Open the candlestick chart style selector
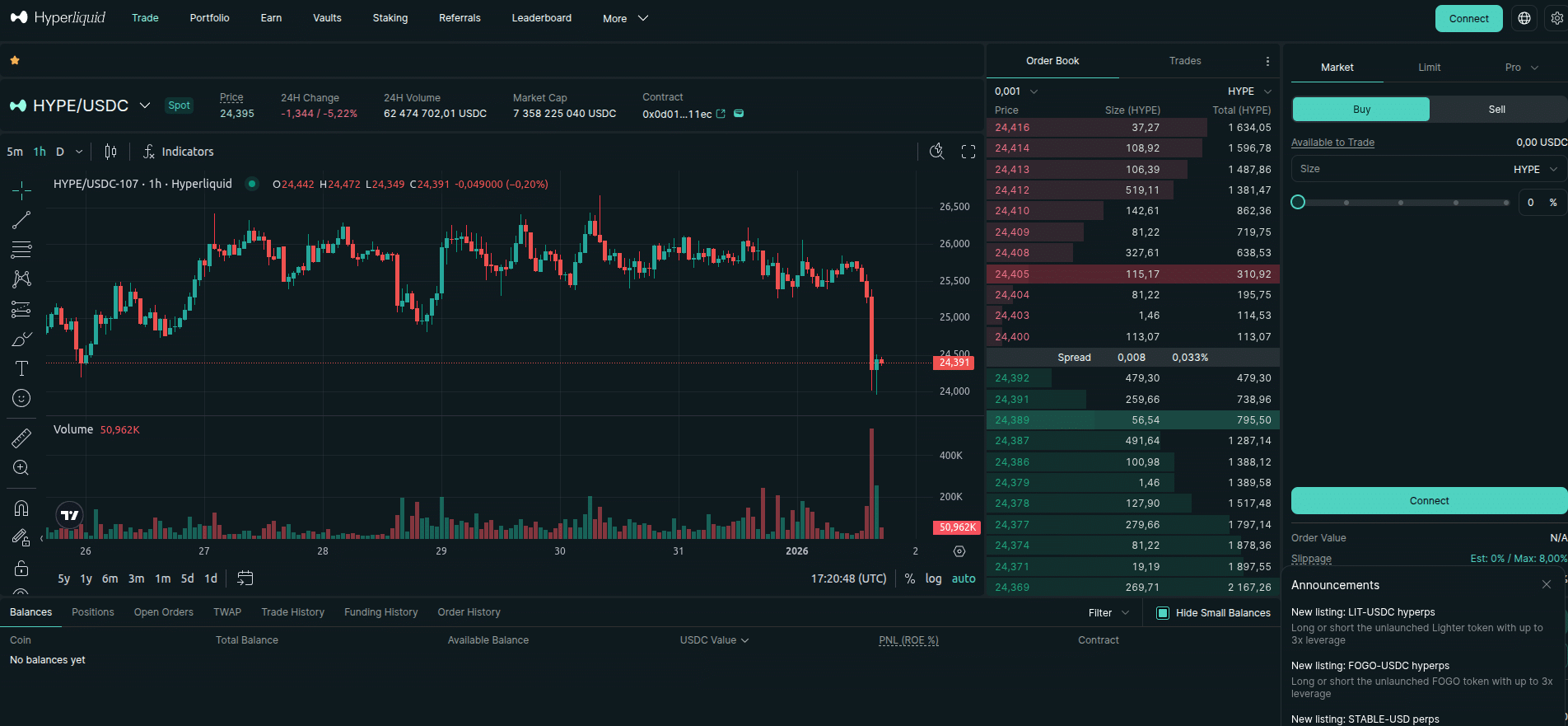 click(110, 152)
